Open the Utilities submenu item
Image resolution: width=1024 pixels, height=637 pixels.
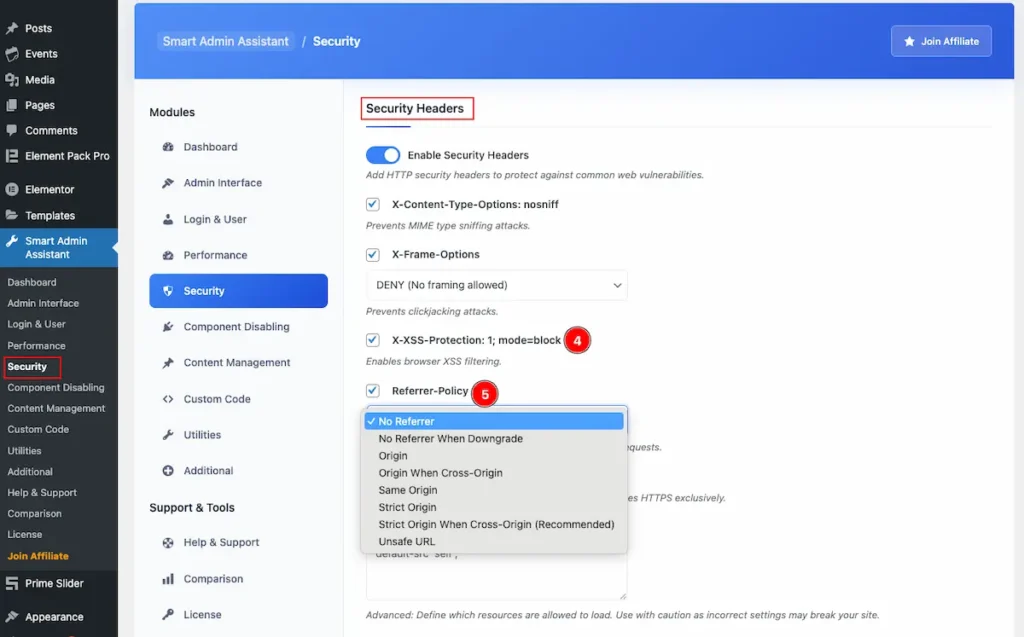point(24,451)
